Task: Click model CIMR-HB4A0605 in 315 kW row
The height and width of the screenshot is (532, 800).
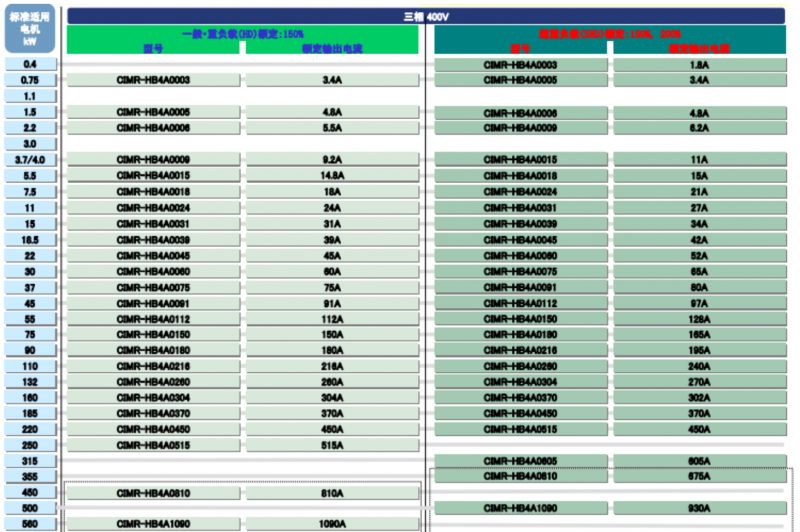Action: 520,461
